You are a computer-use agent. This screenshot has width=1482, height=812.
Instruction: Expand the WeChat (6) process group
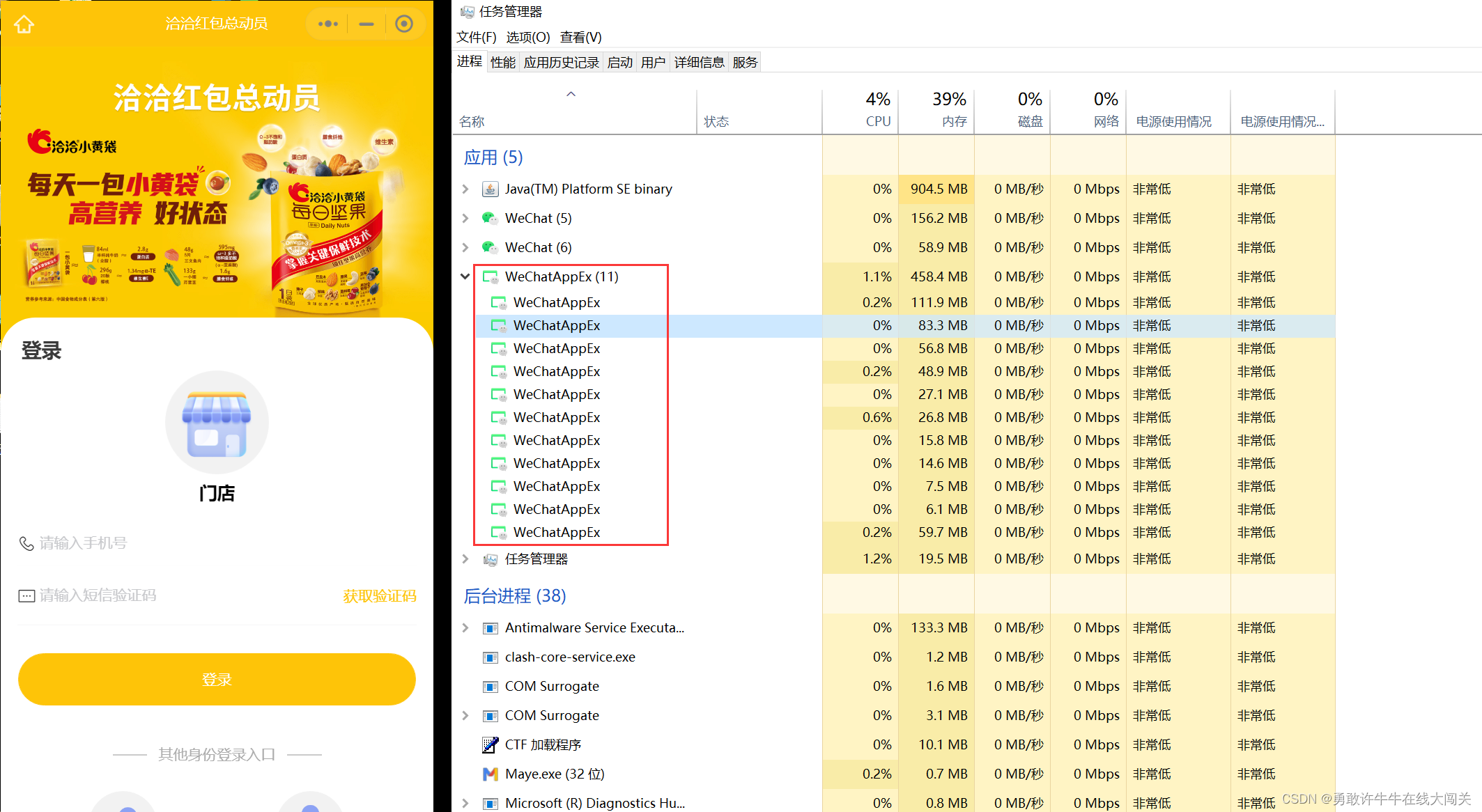[465, 248]
